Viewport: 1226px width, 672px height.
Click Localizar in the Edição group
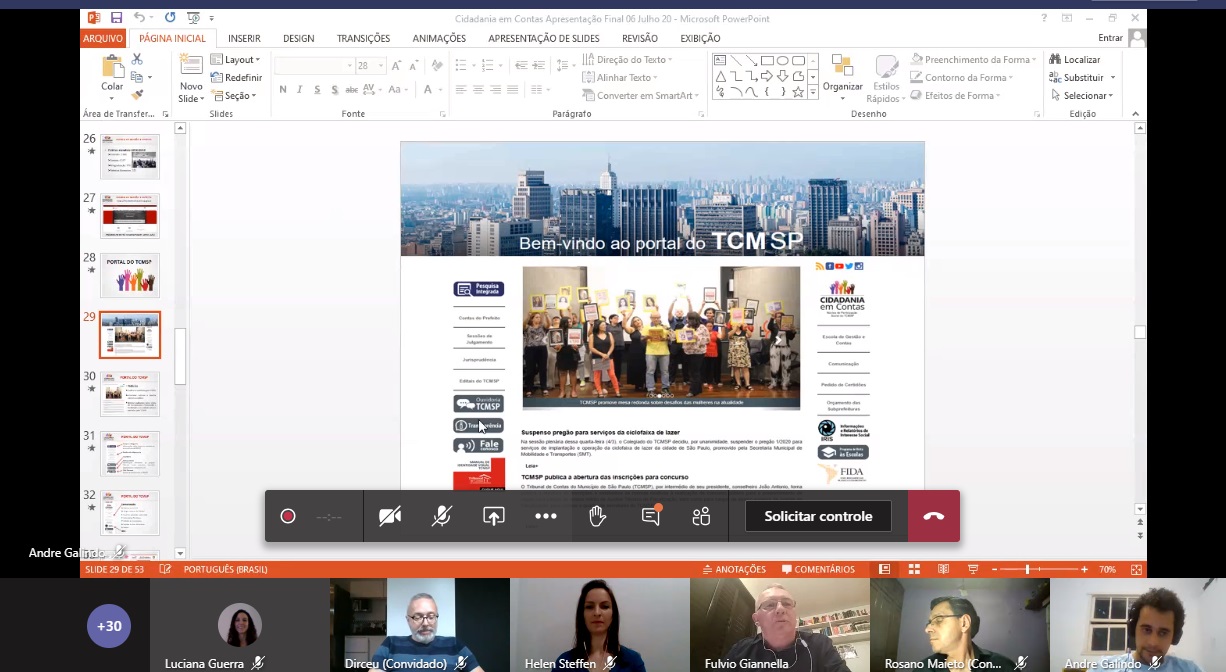click(x=1075, y=60)
